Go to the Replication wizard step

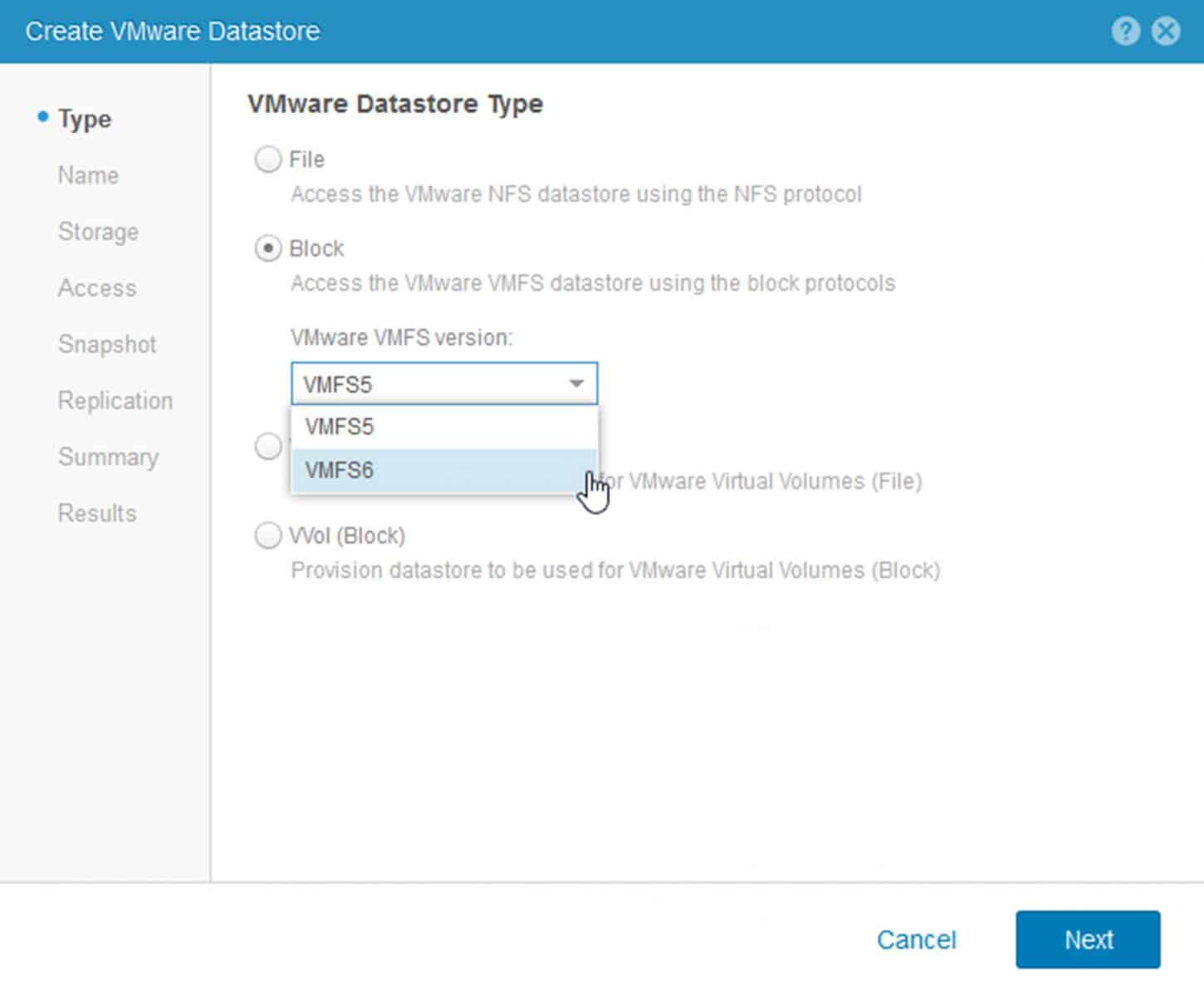click(115, 401)
